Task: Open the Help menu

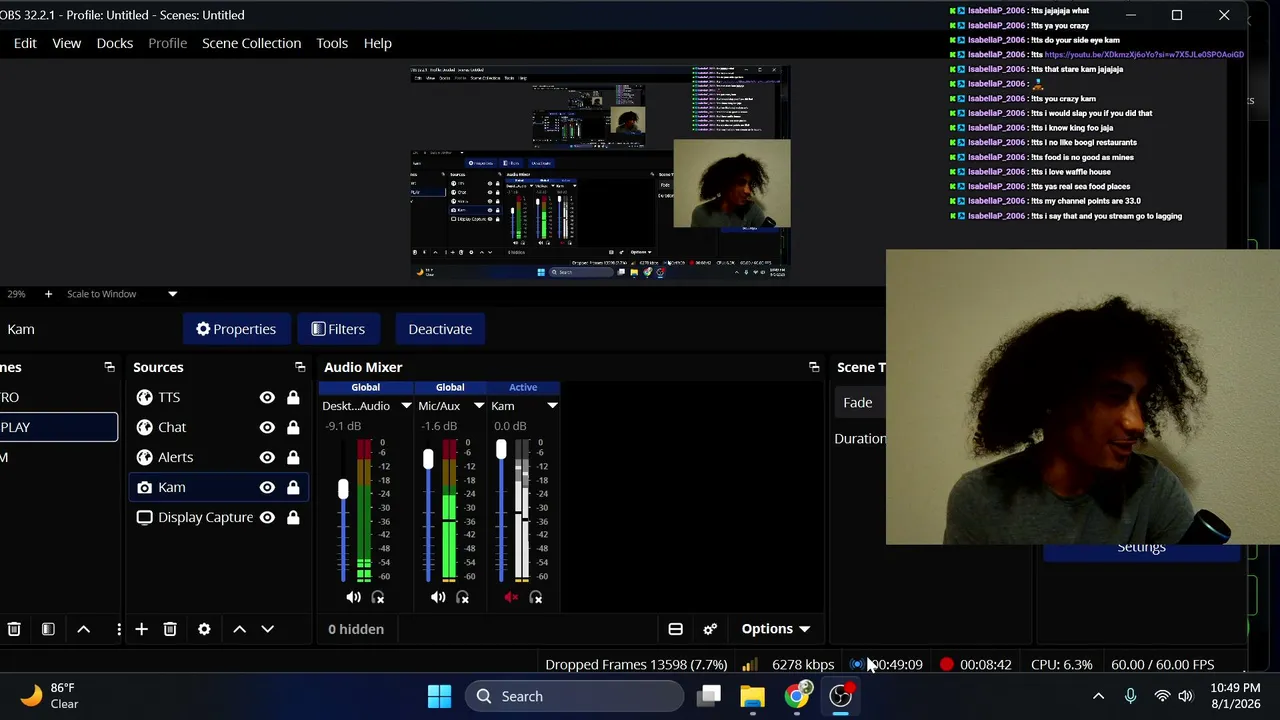Action: point(377,43)
